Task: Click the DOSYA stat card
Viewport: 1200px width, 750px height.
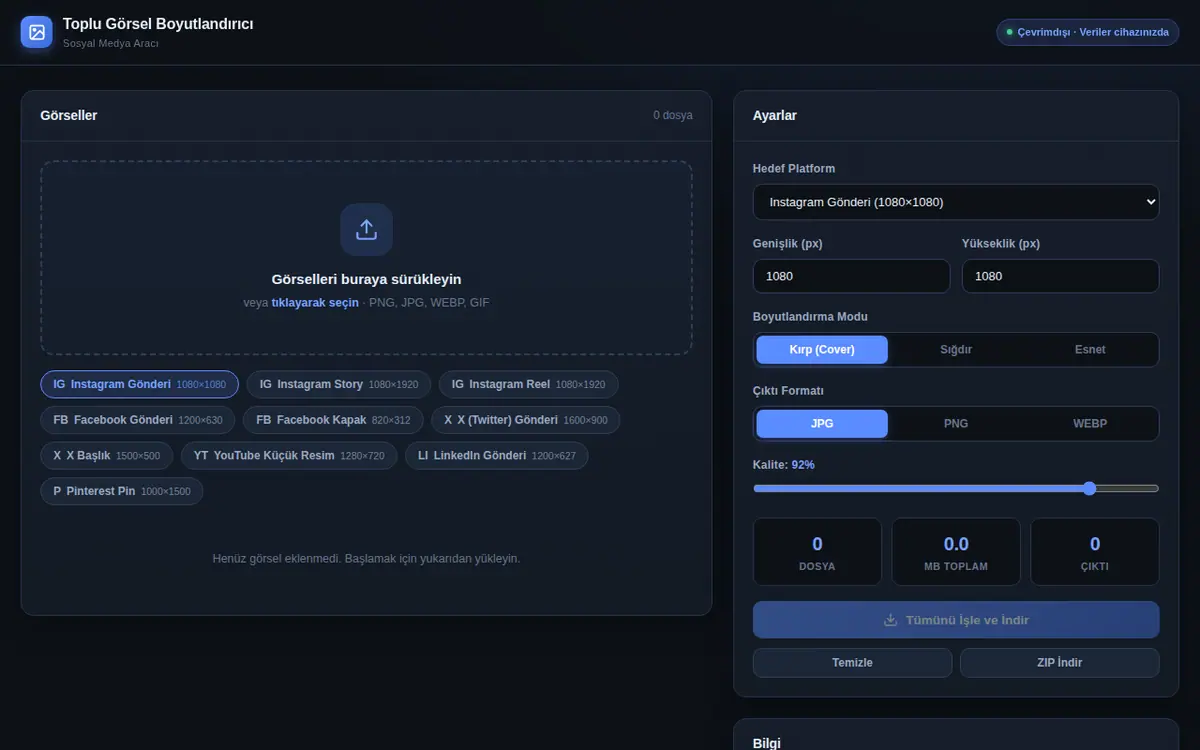Action: [x=817, y=552]
